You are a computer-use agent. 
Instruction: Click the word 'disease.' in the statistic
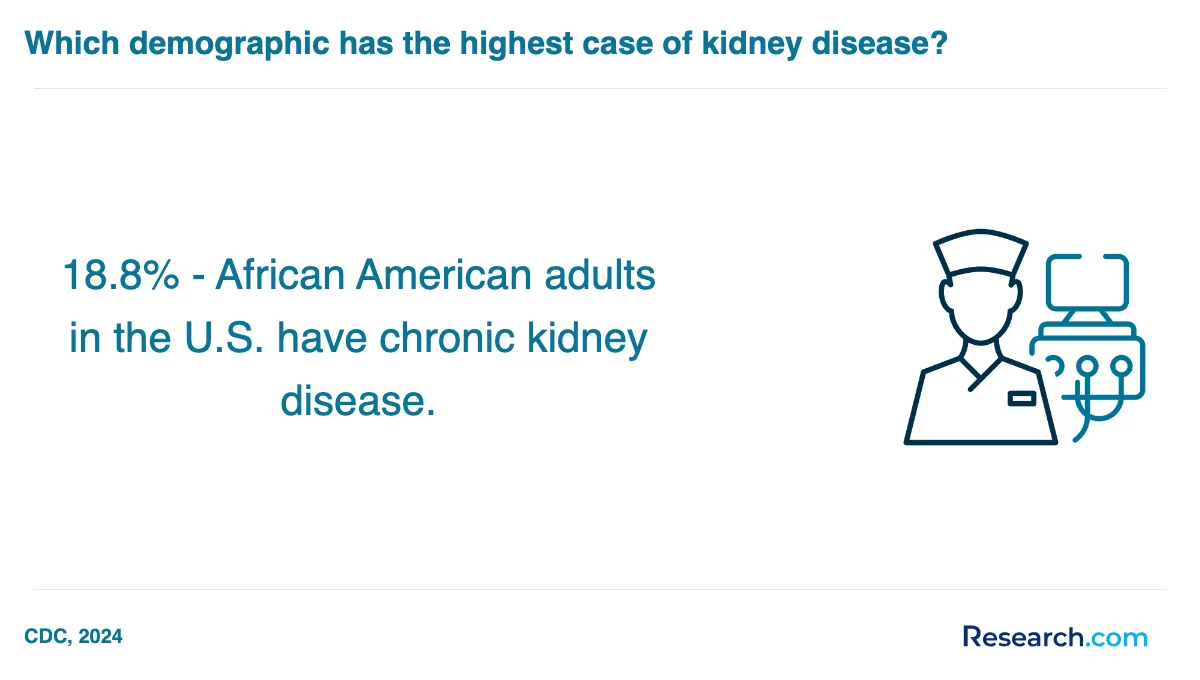coord(358,401)
